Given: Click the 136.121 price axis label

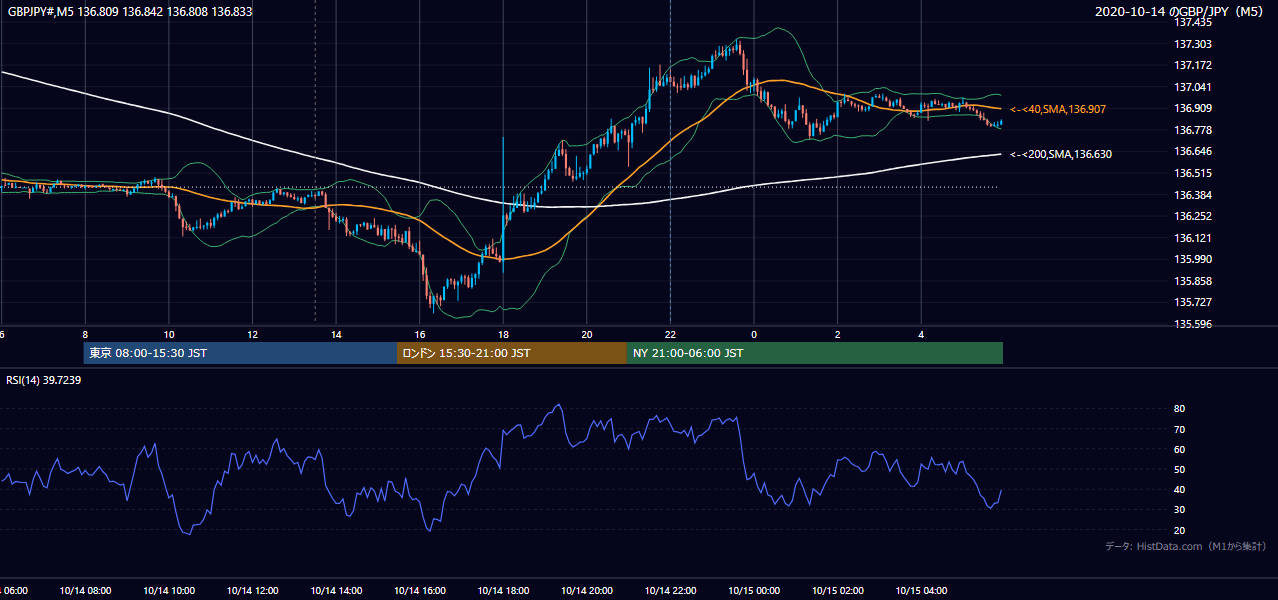Looking at the screenshot, I should pos(1193,238).
